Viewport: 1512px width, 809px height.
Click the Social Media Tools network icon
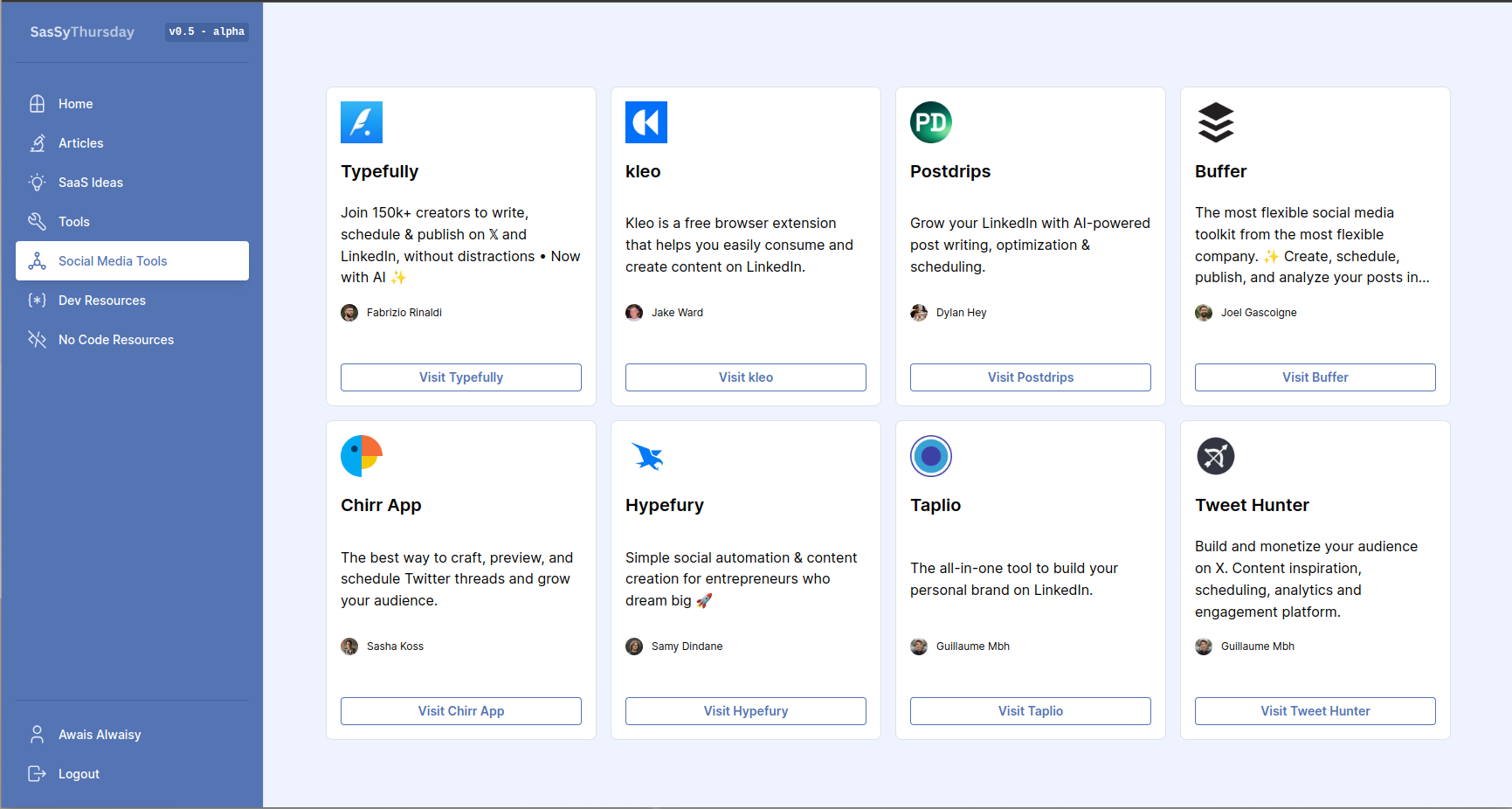click(37, 261)
